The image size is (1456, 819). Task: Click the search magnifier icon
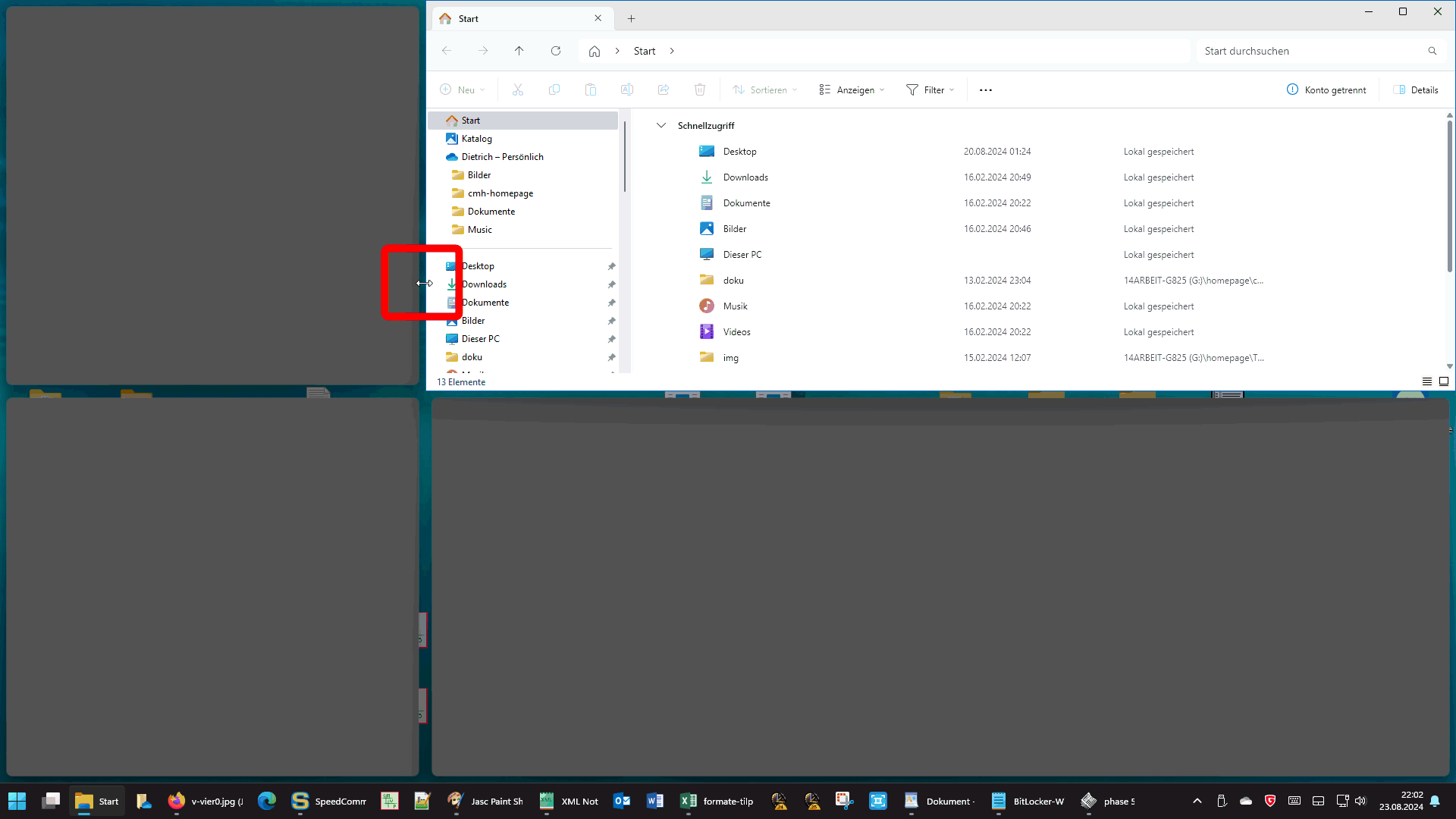tap(1432, 51)
